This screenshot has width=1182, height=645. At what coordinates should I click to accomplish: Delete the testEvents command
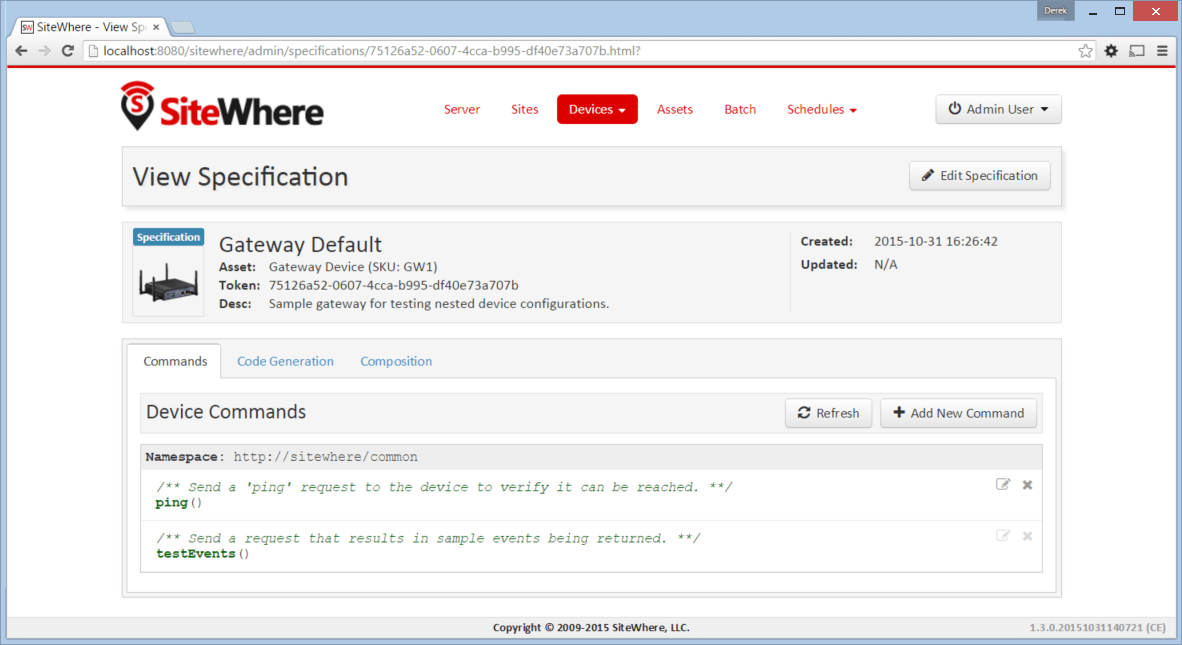pos(1027,536)
